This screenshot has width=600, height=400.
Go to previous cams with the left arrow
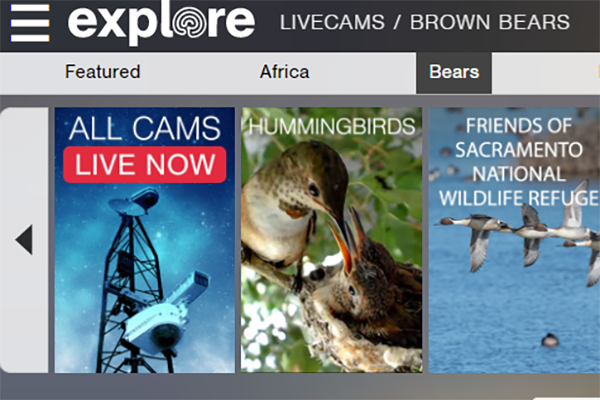24,240
